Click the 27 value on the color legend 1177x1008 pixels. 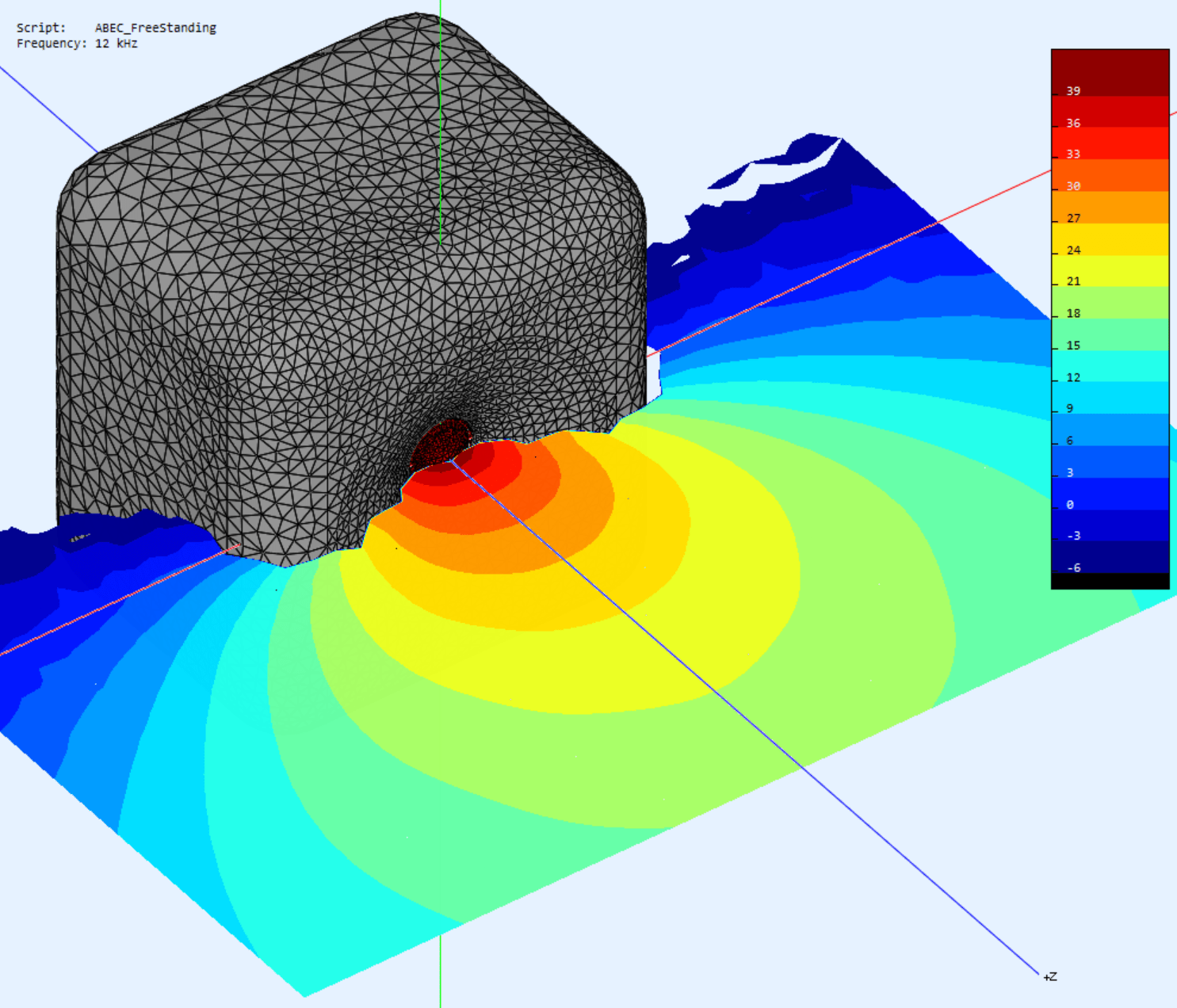coord(1073,218)
